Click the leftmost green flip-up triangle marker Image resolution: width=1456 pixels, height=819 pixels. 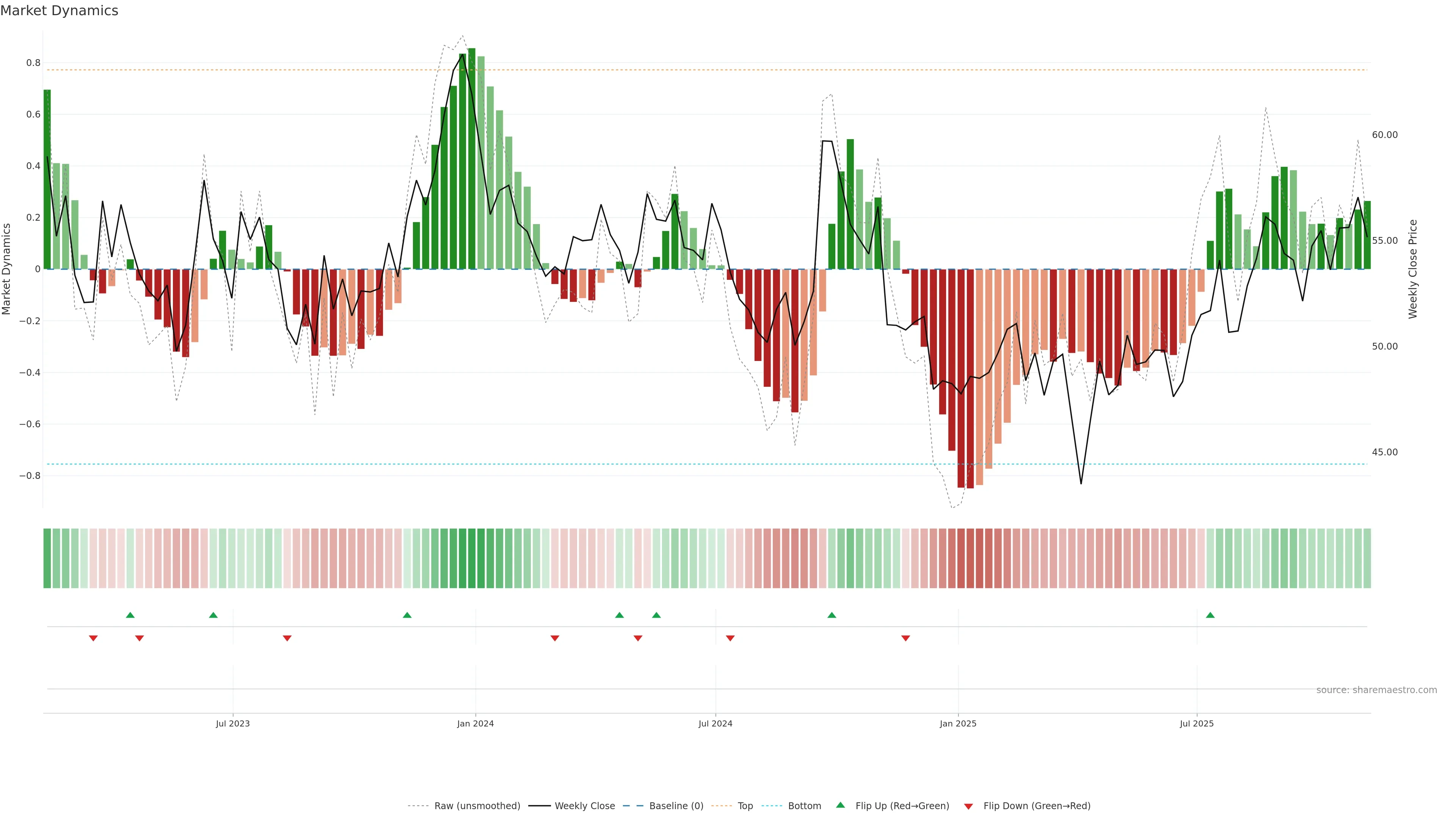pos(130,615)
